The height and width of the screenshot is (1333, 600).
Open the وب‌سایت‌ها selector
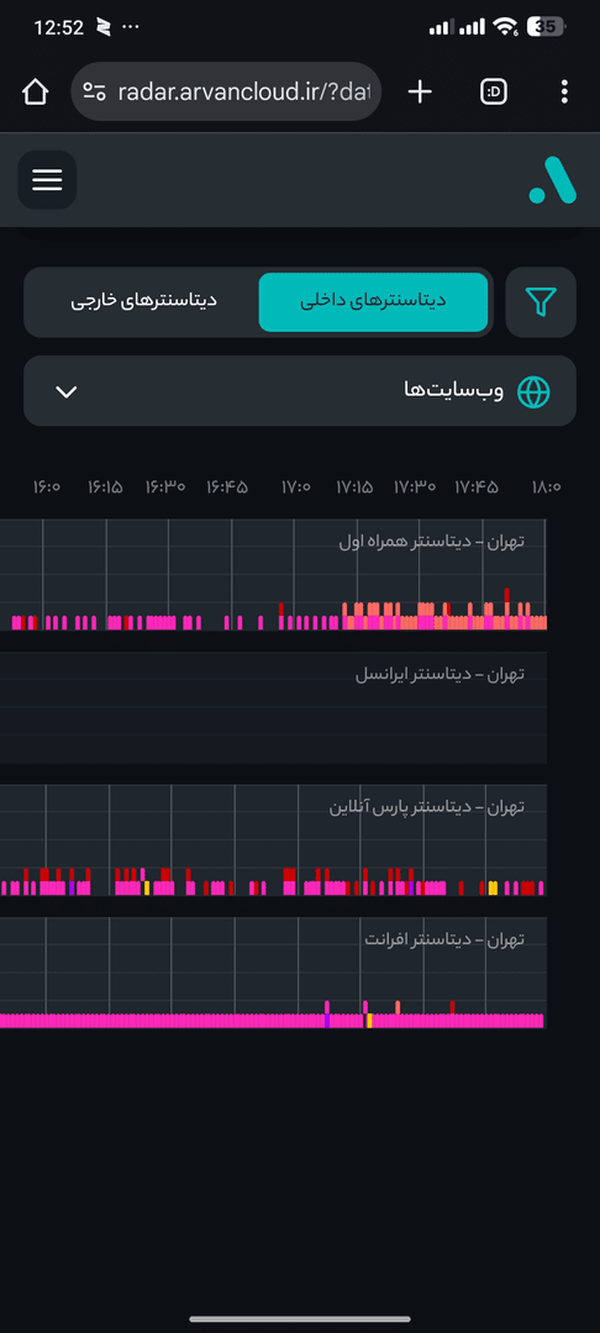pyautogui.click(x=300, y=391)
